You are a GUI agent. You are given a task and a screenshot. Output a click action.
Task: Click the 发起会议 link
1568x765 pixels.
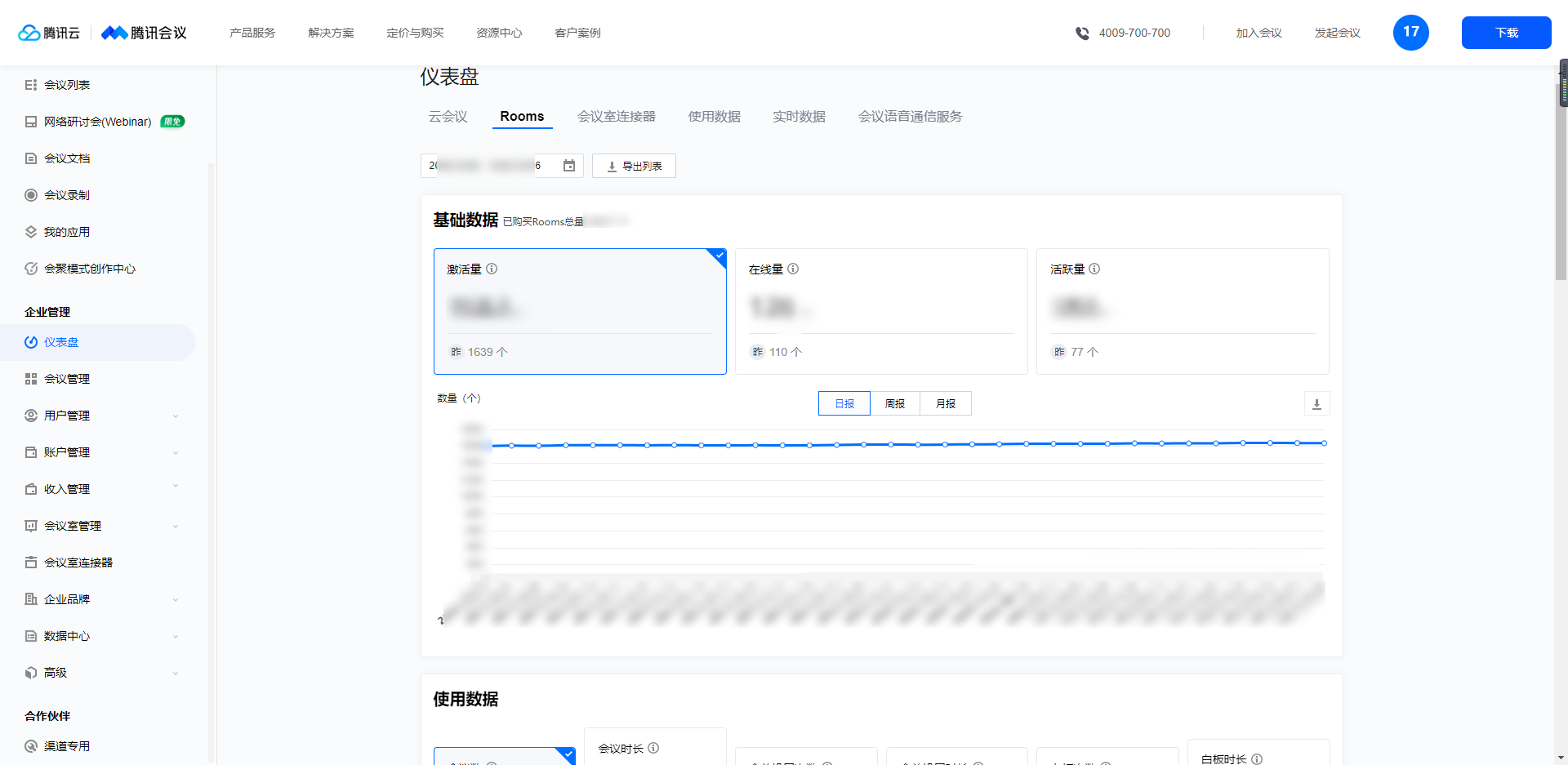1338,33
